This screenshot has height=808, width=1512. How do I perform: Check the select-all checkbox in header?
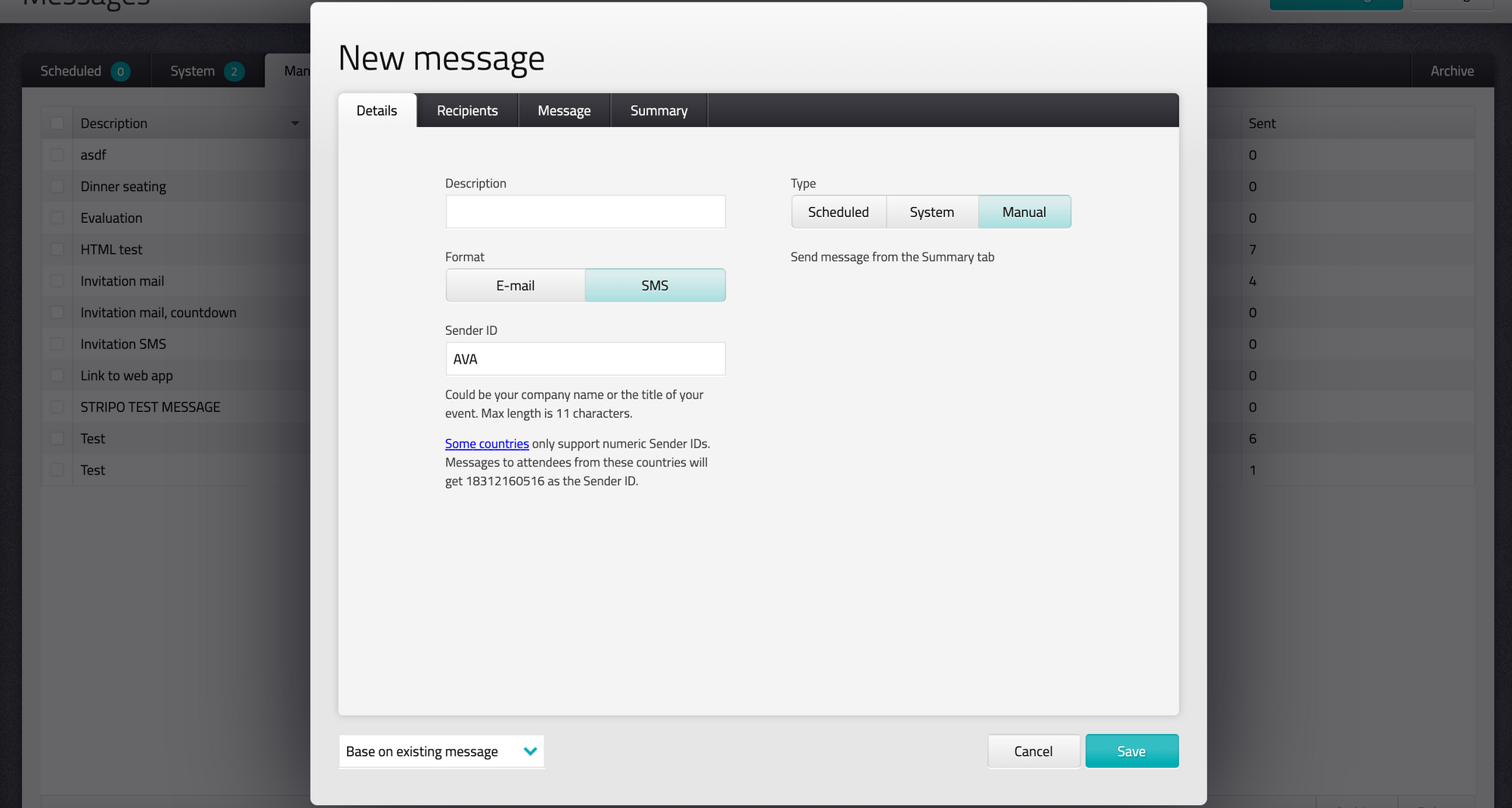point(57,123)
